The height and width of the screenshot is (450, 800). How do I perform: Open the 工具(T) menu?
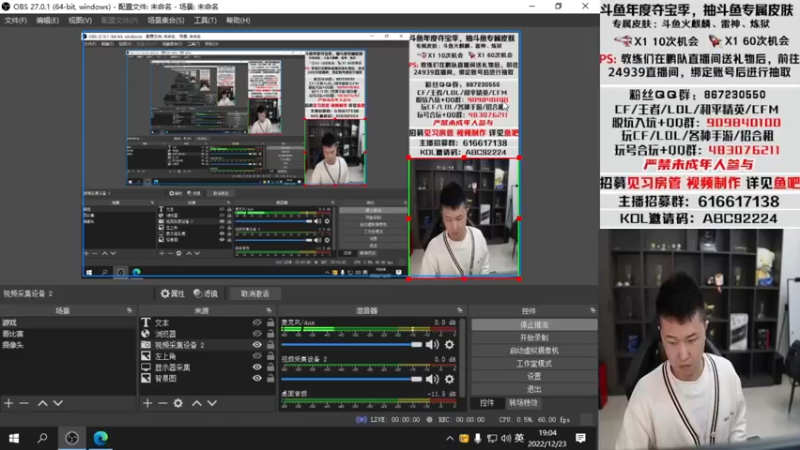pos(205,20)
